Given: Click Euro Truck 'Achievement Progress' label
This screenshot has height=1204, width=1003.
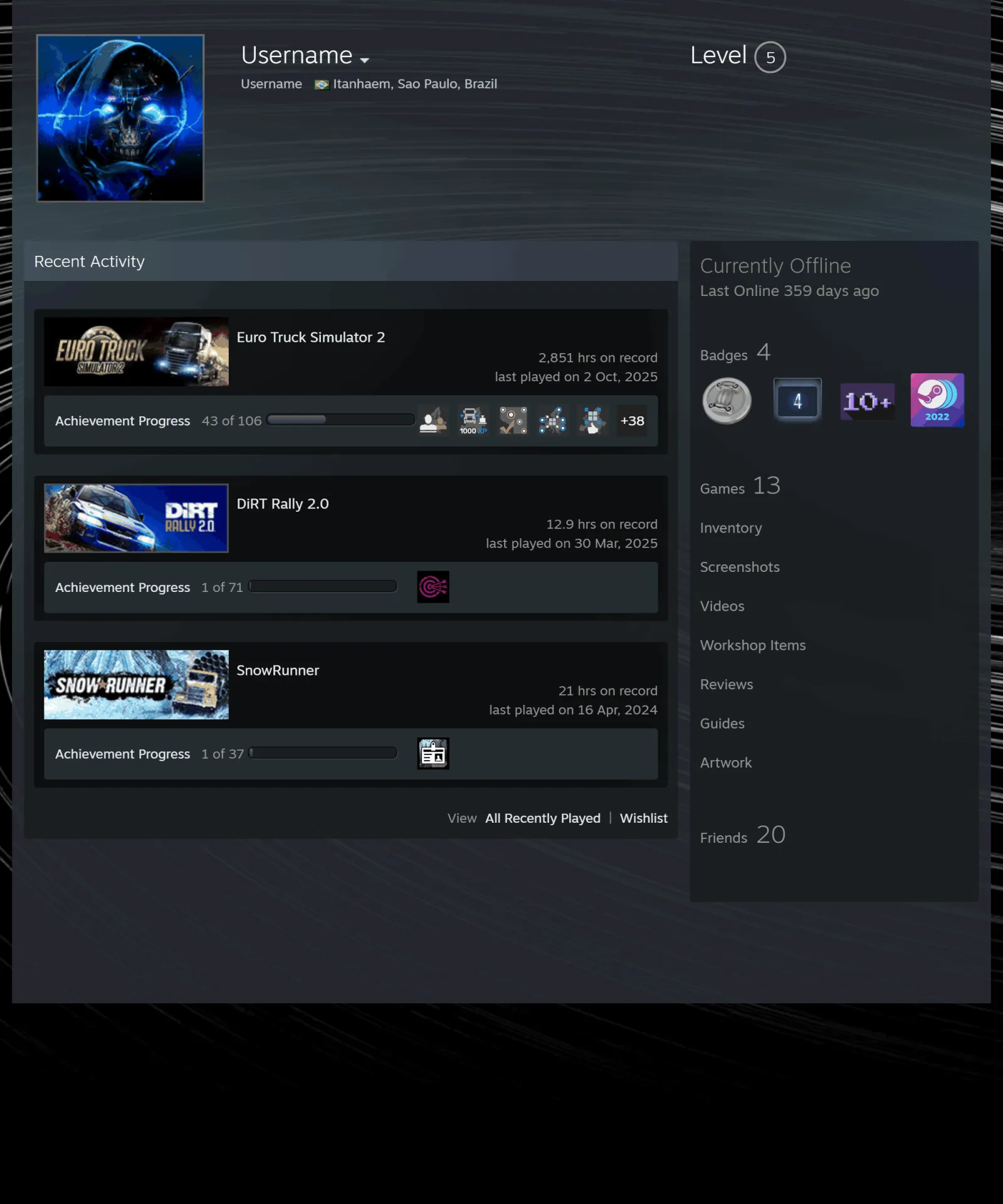Looking at the screenshot, I should [122, 421].
